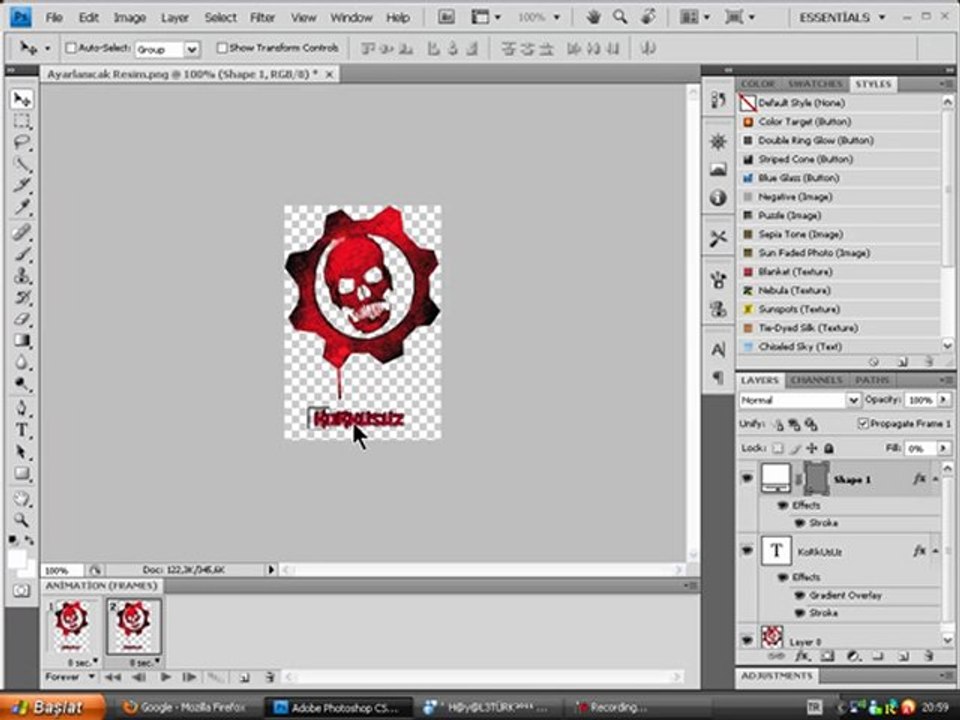
Task: Select the Eyedropper tool
Action: (x=22, y=206)
